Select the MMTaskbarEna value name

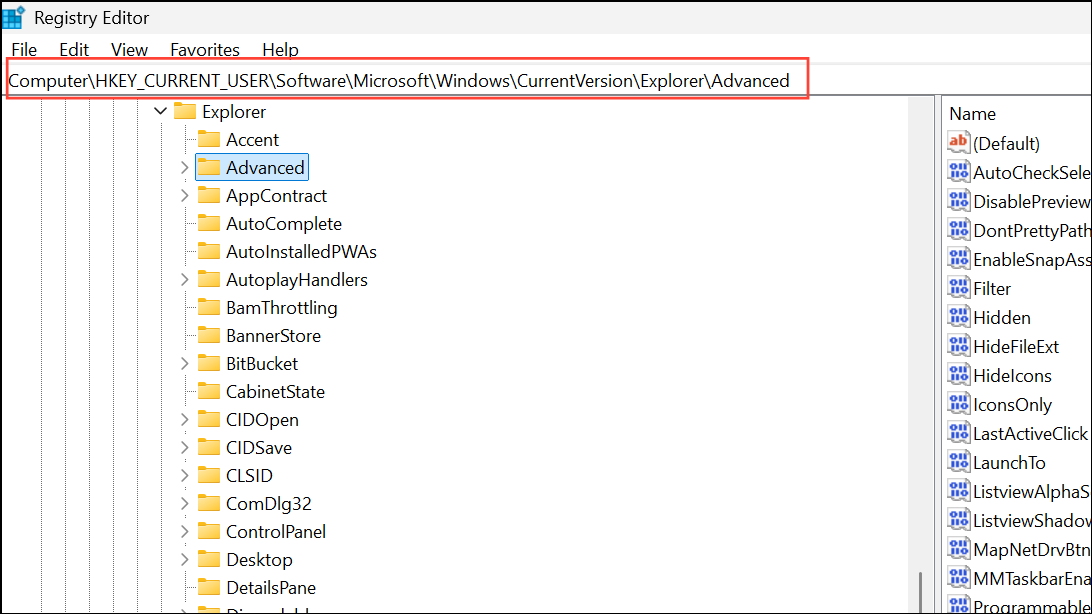click(1032, 578)
